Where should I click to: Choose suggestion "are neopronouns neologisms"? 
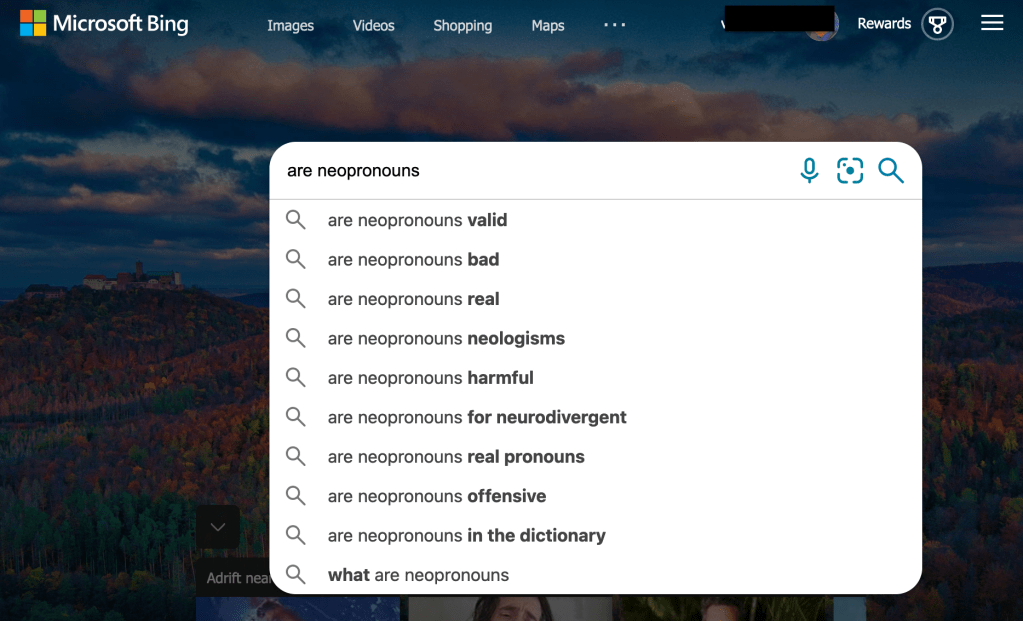pyautogui.click(x=446, y=339)
